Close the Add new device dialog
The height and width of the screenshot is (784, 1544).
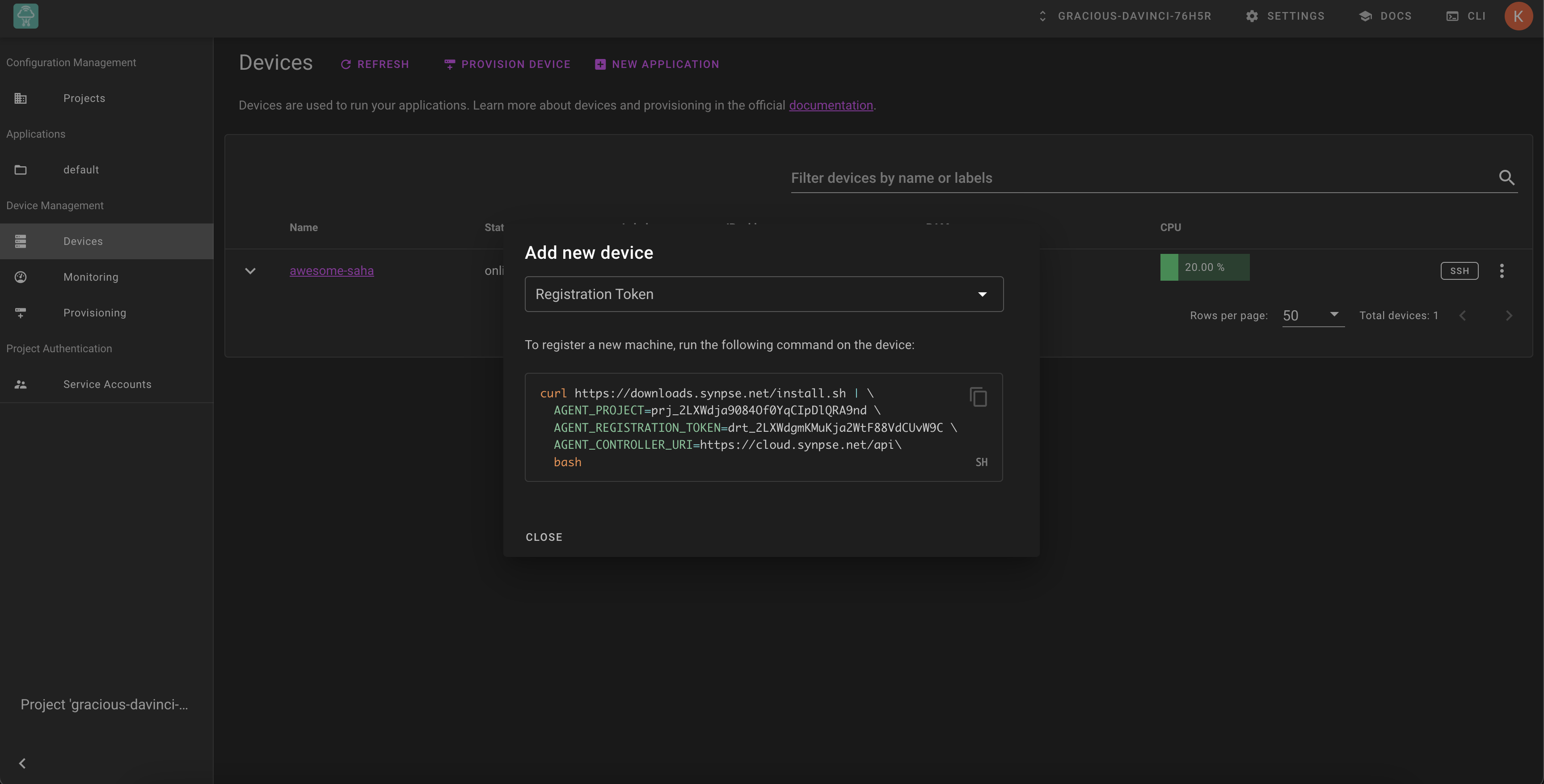(x=544, y=537)
